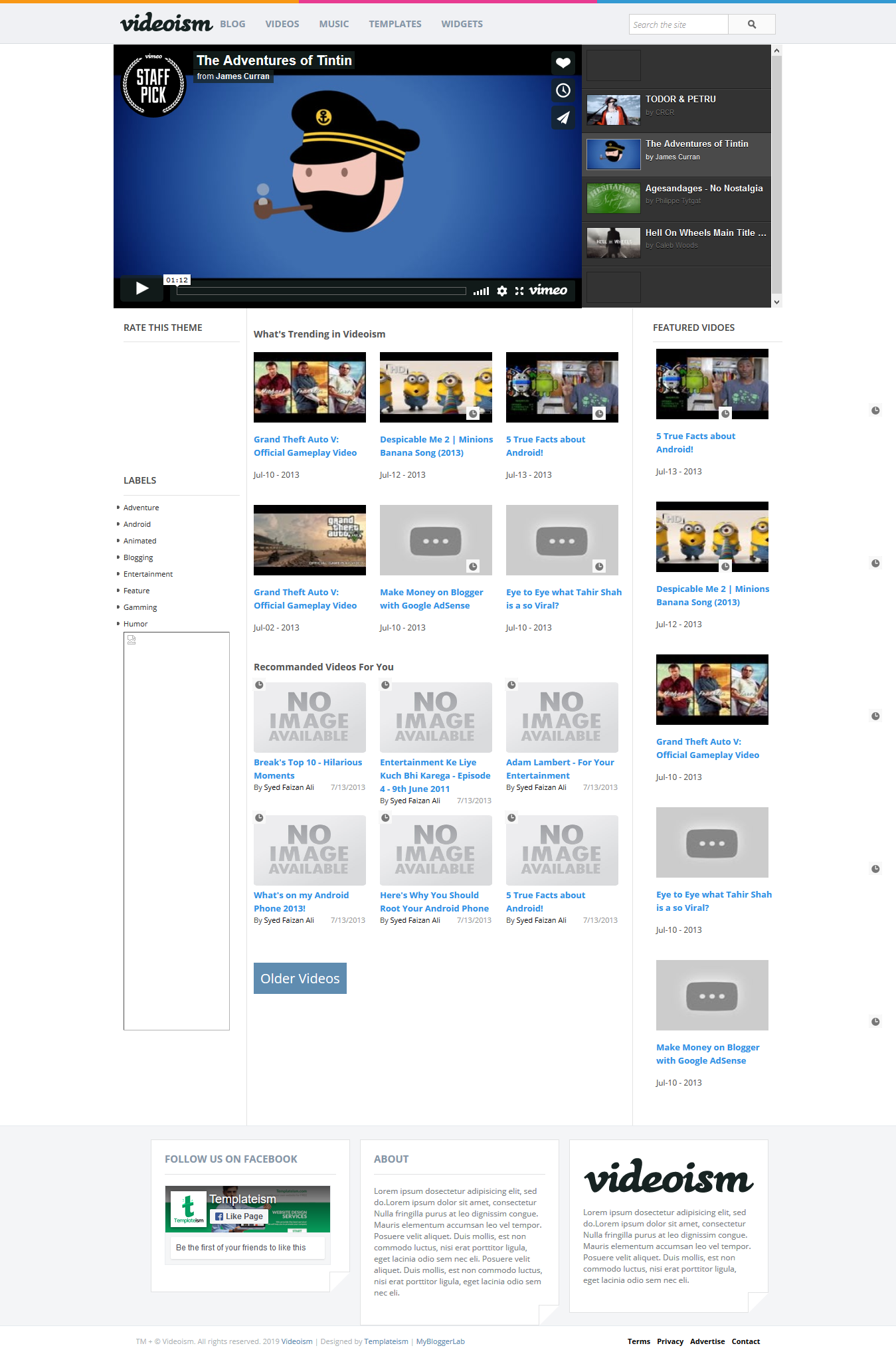Select the Blogging label
Image resolution: width=896 pixels, height=1356 pixels.
click(138, 557)
